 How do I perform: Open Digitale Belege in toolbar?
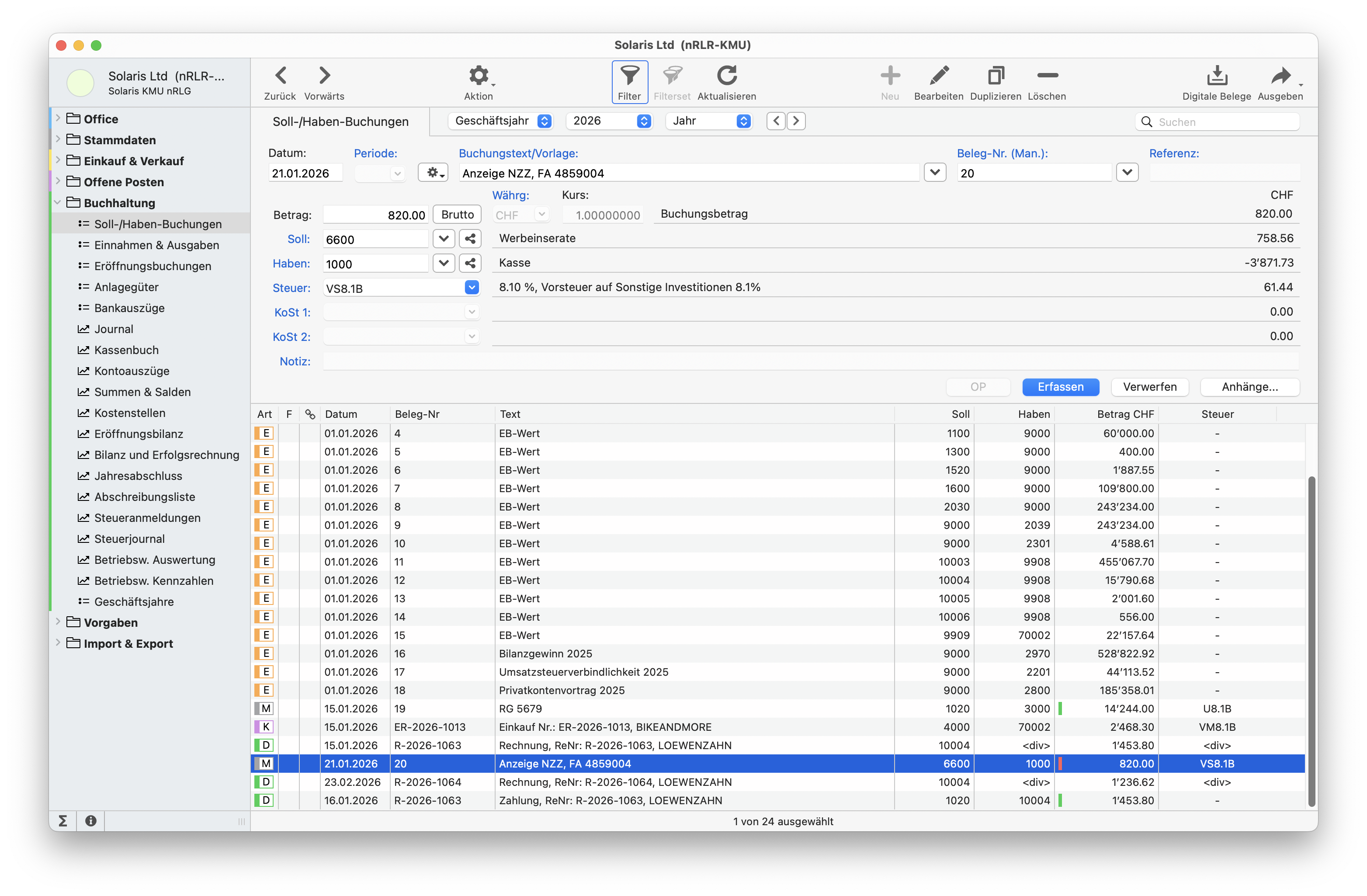[x=1217, y=76]
